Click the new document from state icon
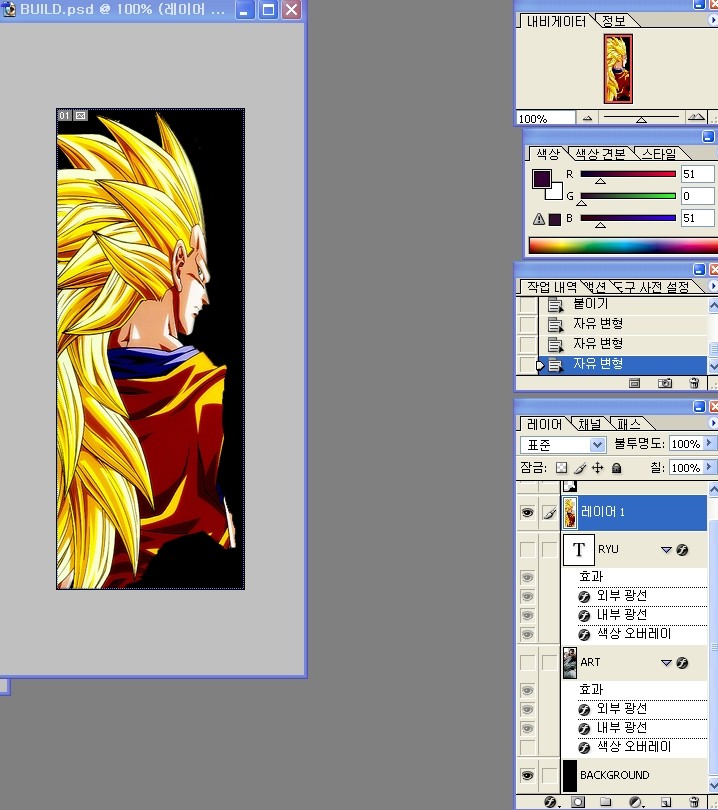Viewport: 718px width, 810px height. click(x=634, y=383)
